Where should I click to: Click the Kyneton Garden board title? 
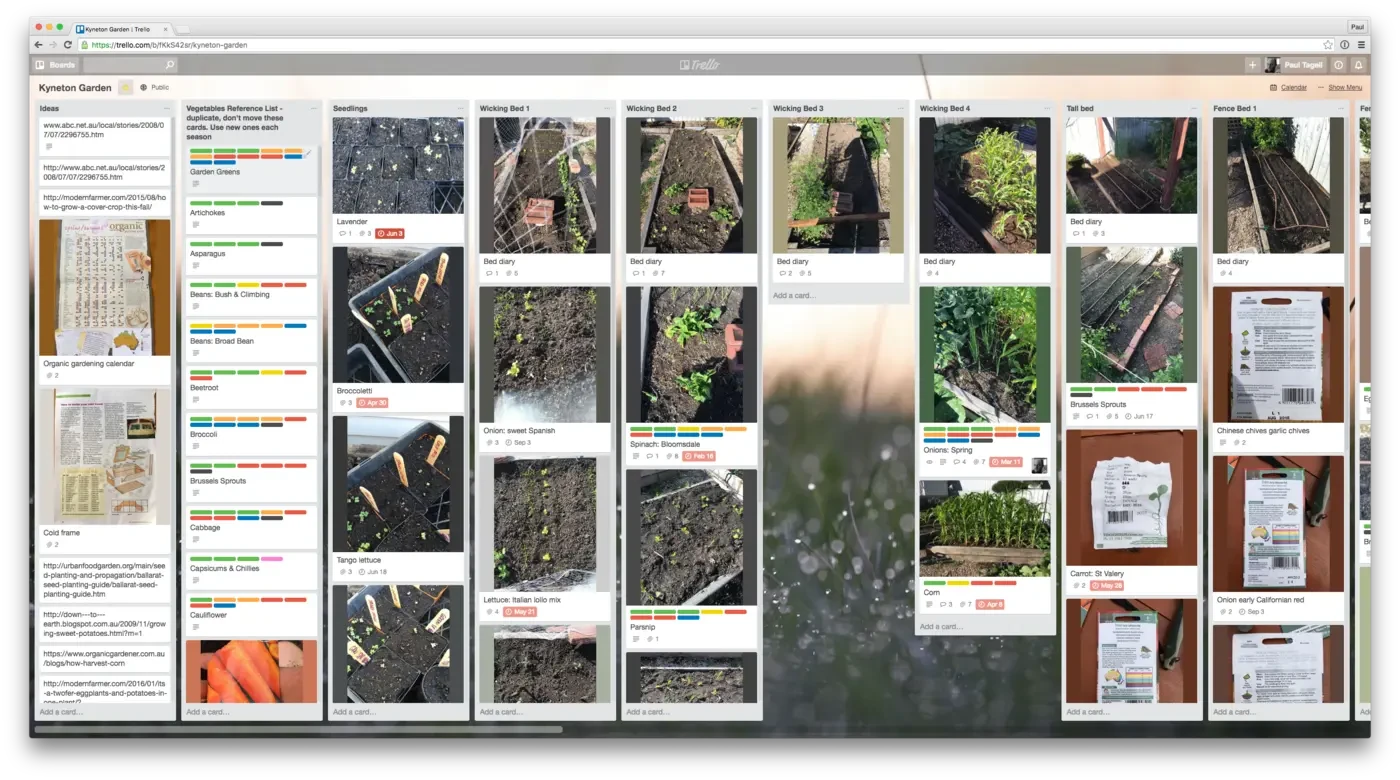[75, 88]
